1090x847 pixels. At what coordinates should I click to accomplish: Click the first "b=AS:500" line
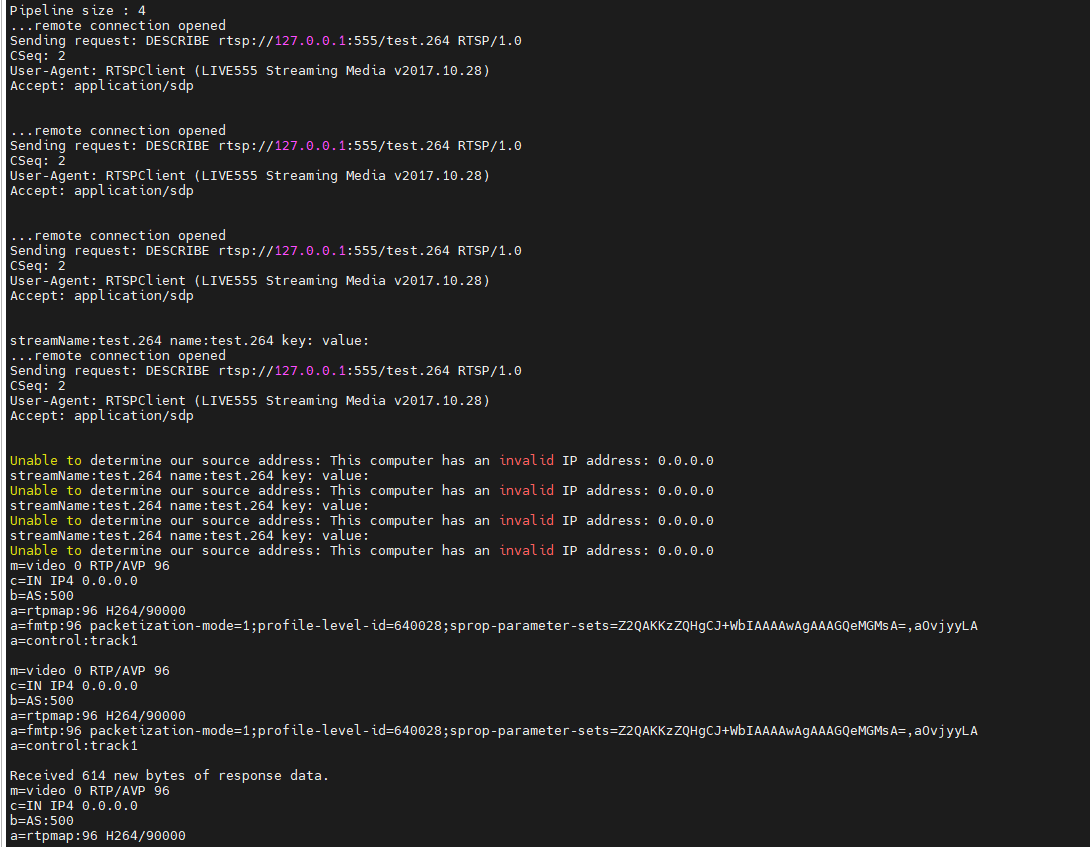coord(42,596)
